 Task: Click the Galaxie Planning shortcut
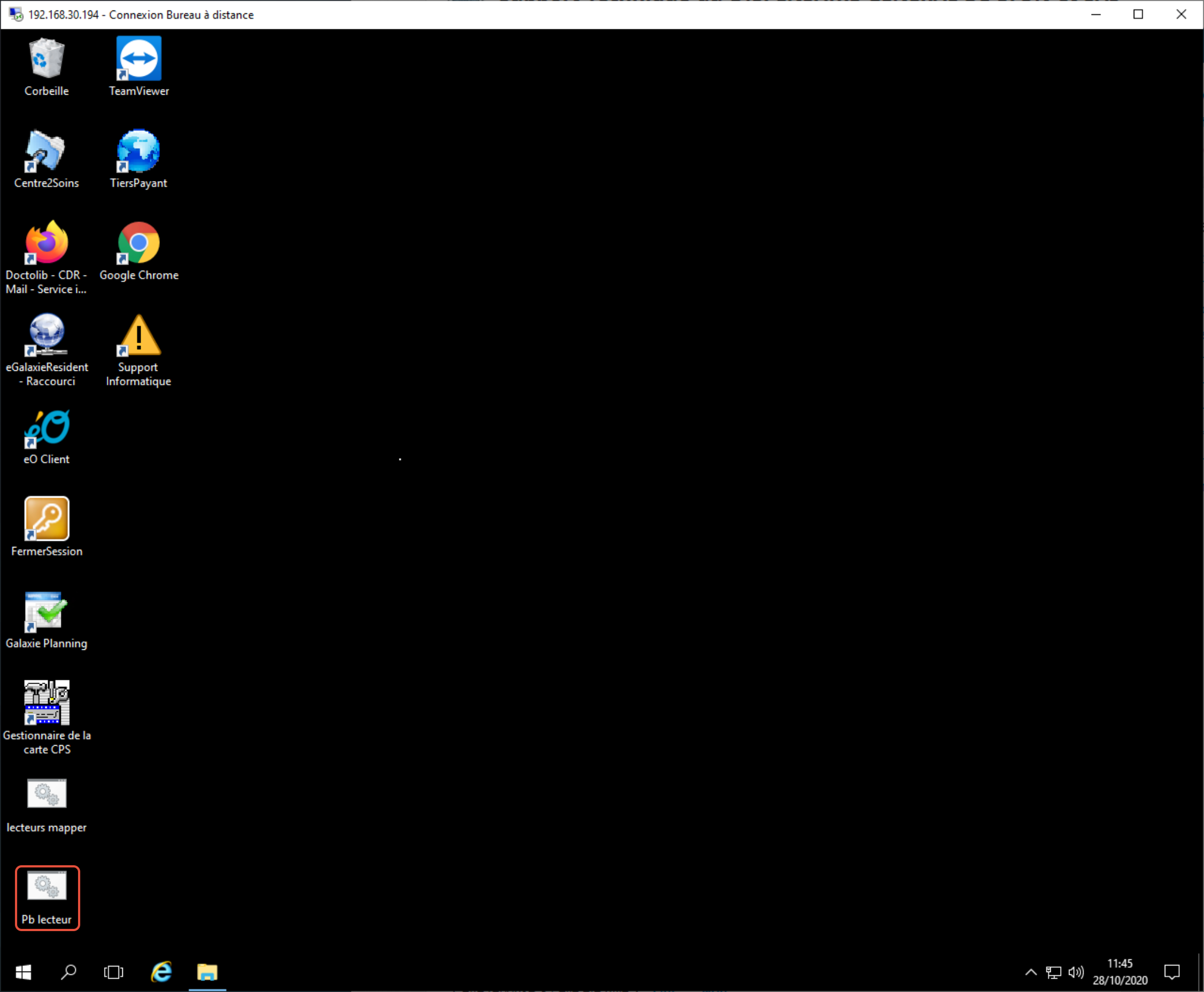click(46, 612)
